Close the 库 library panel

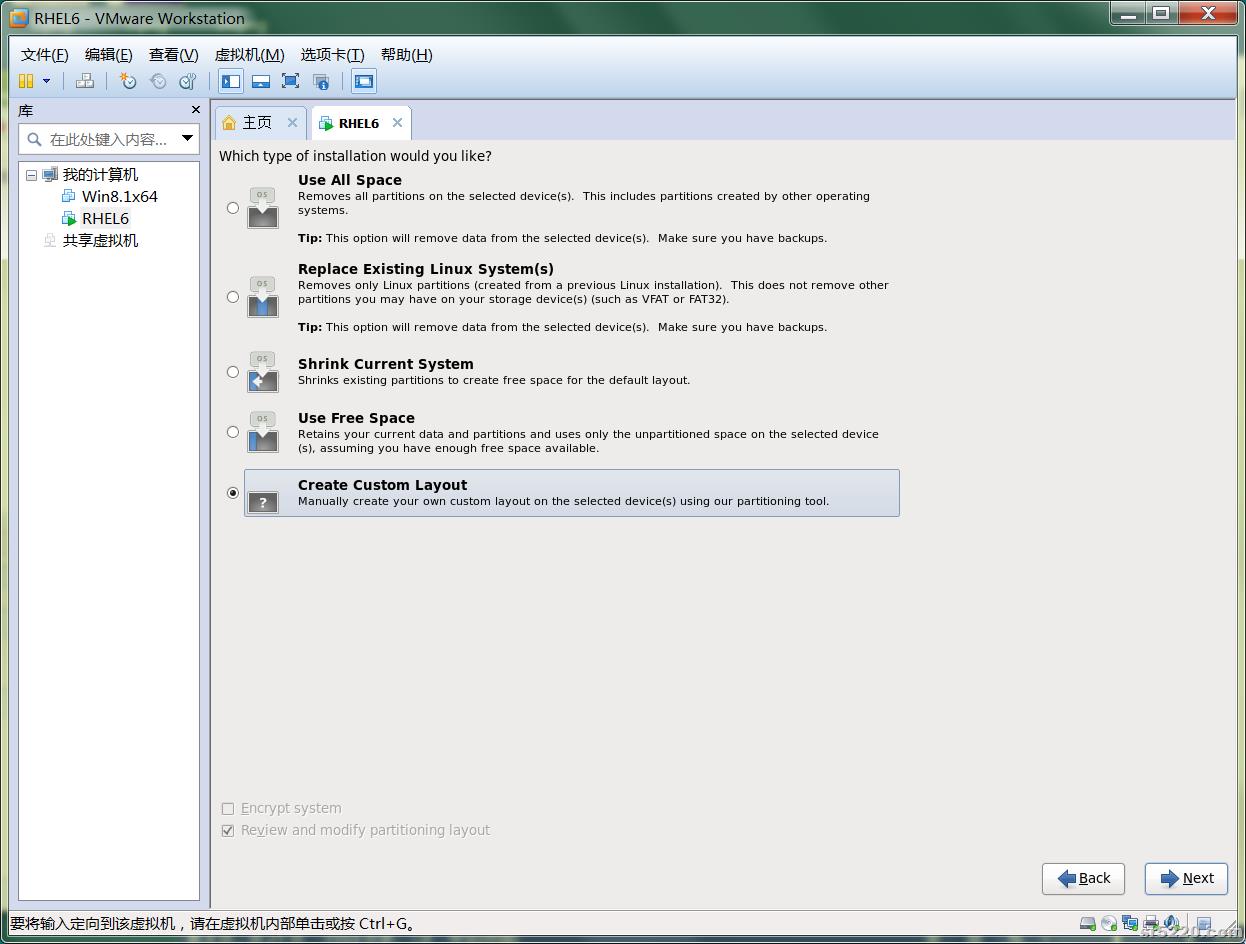point(195,110)
